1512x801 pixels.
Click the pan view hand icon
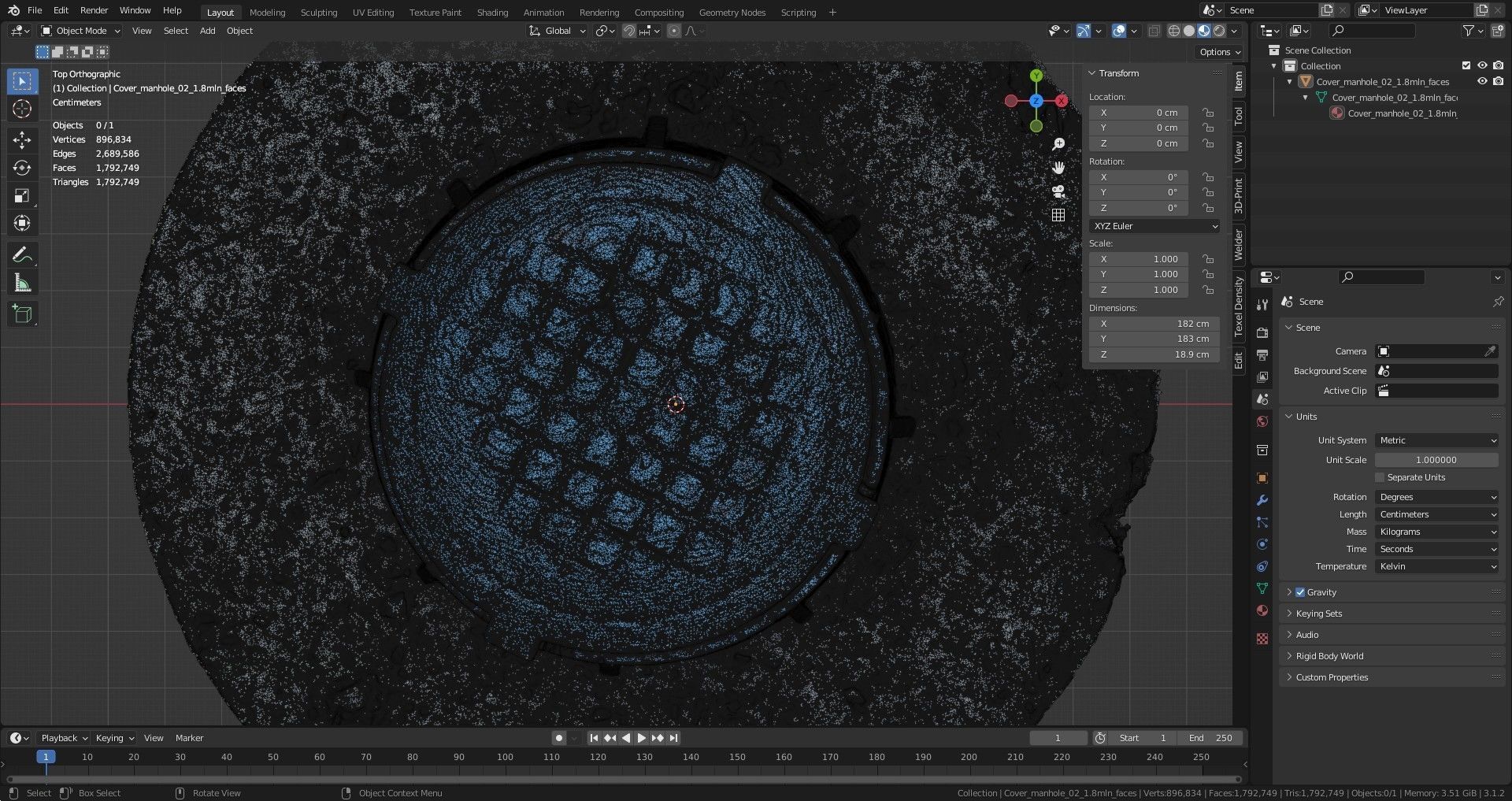coord(1058,168)
